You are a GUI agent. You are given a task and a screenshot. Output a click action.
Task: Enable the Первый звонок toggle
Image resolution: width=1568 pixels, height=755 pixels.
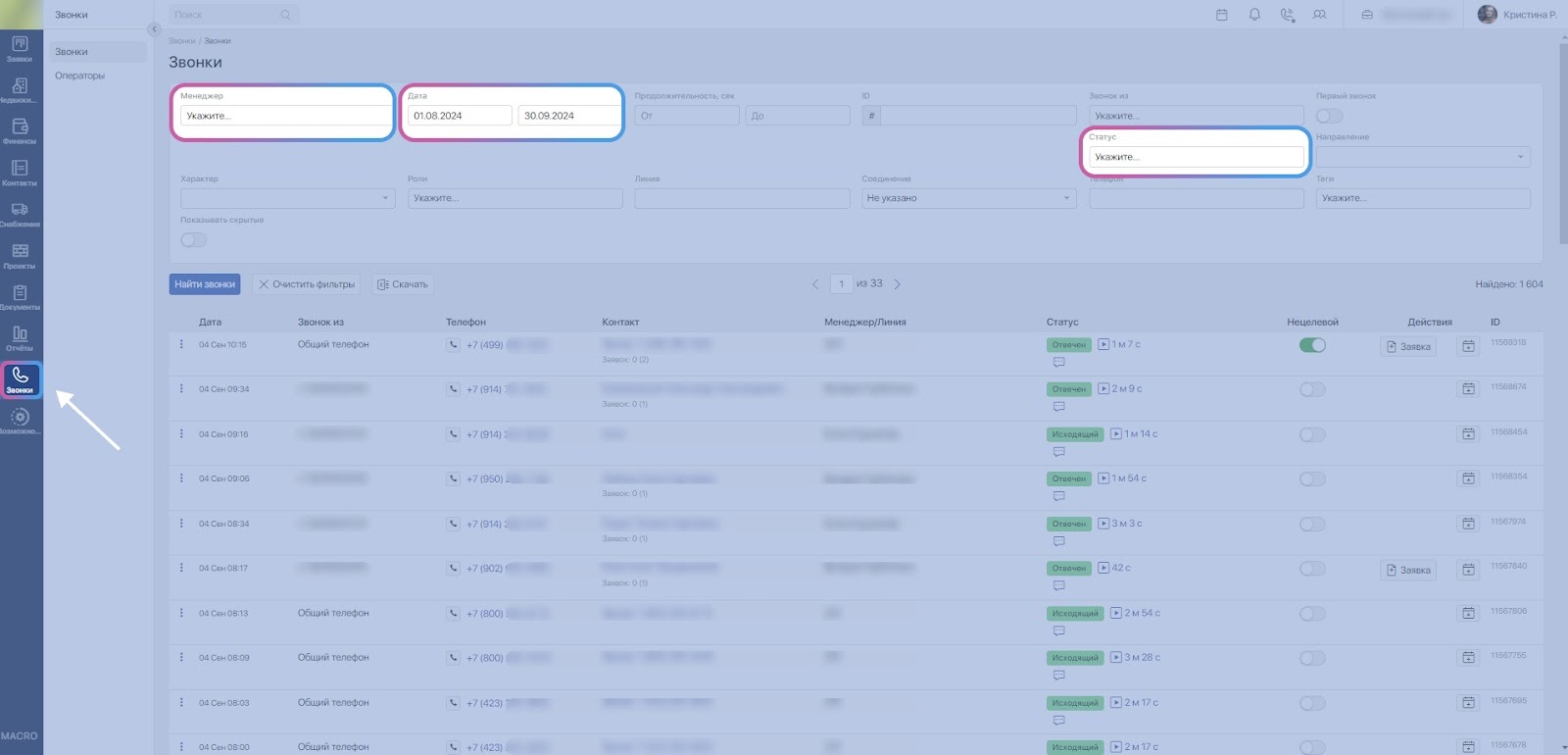pyautogui.click(x=1329, y=116)
